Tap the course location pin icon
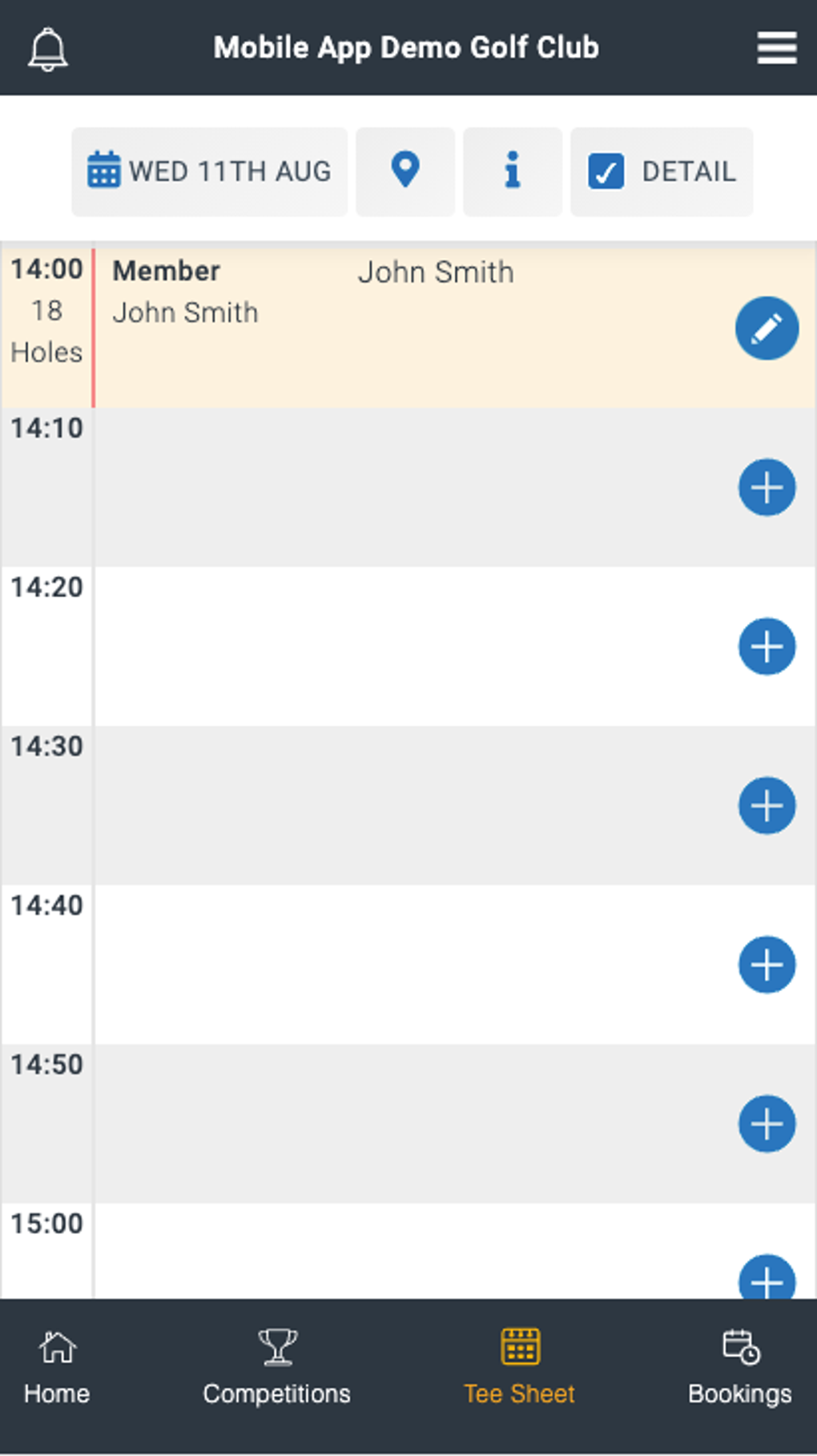Screen dimensions: 817x1456 coord(405,171)
